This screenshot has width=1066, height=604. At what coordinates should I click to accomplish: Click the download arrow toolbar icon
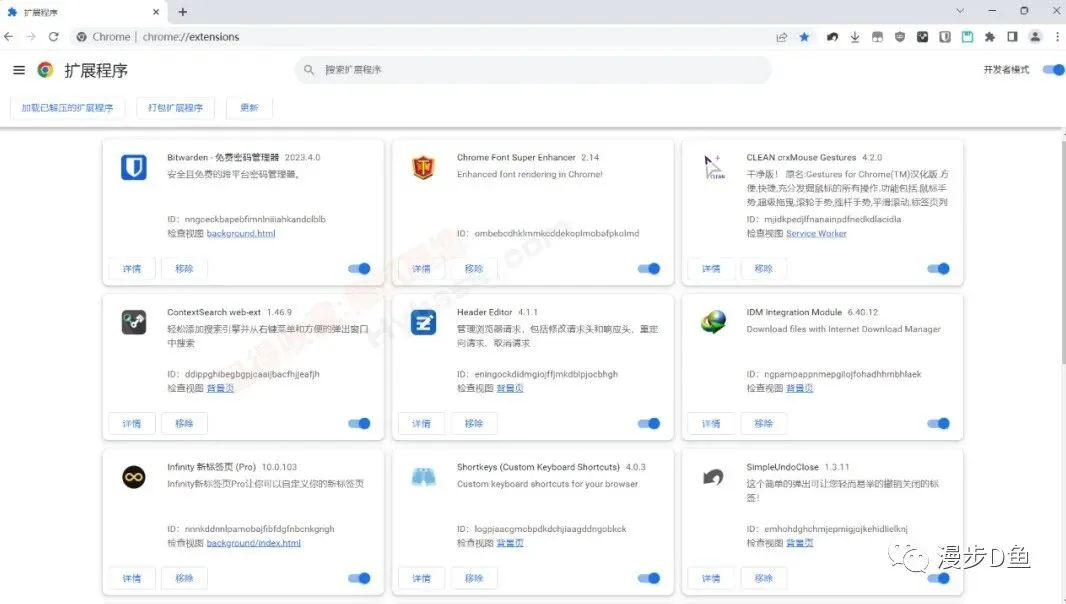pyautogui.click(x=855, y=37)
